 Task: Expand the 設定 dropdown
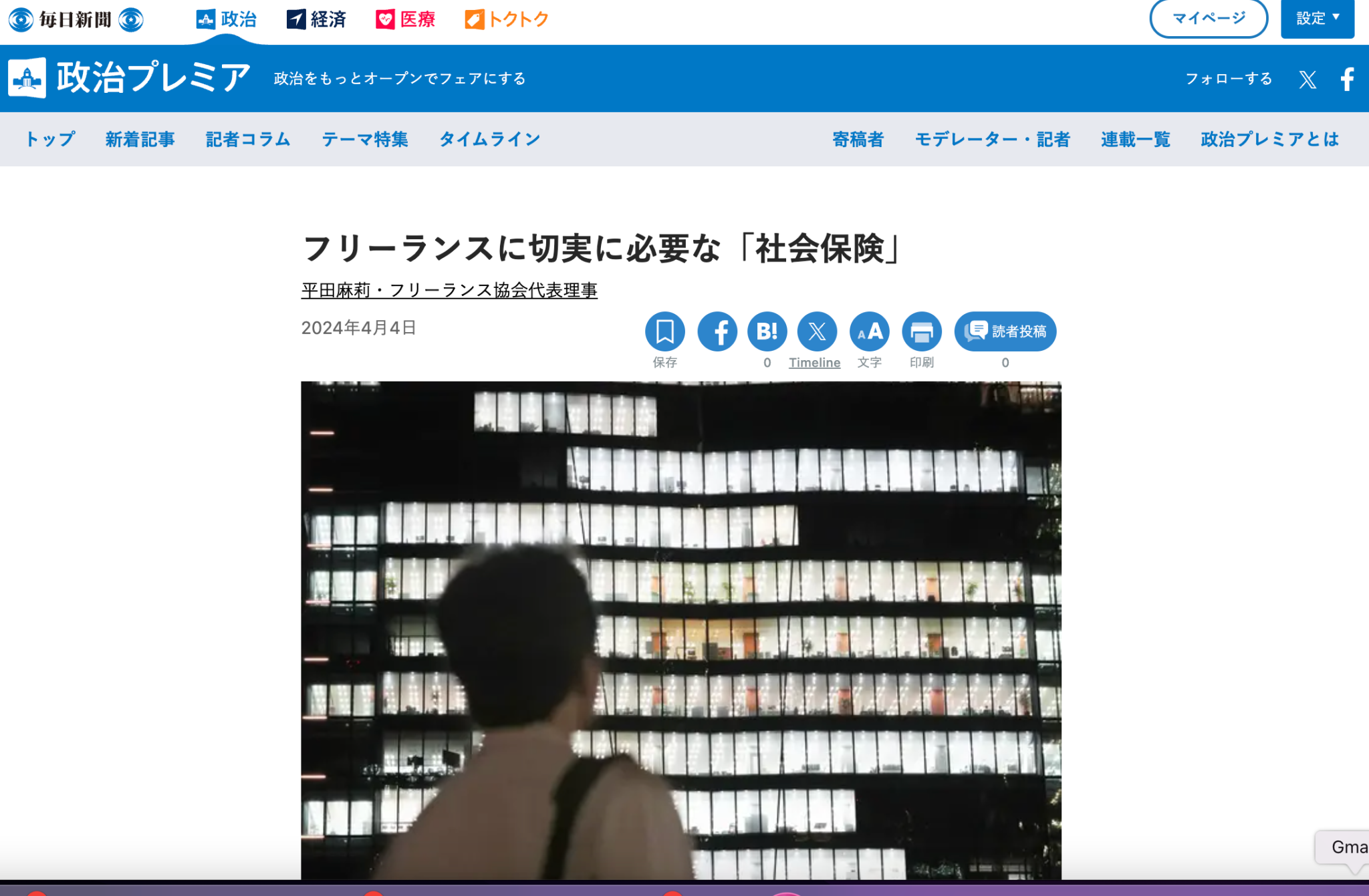(x=1318, y=18)
